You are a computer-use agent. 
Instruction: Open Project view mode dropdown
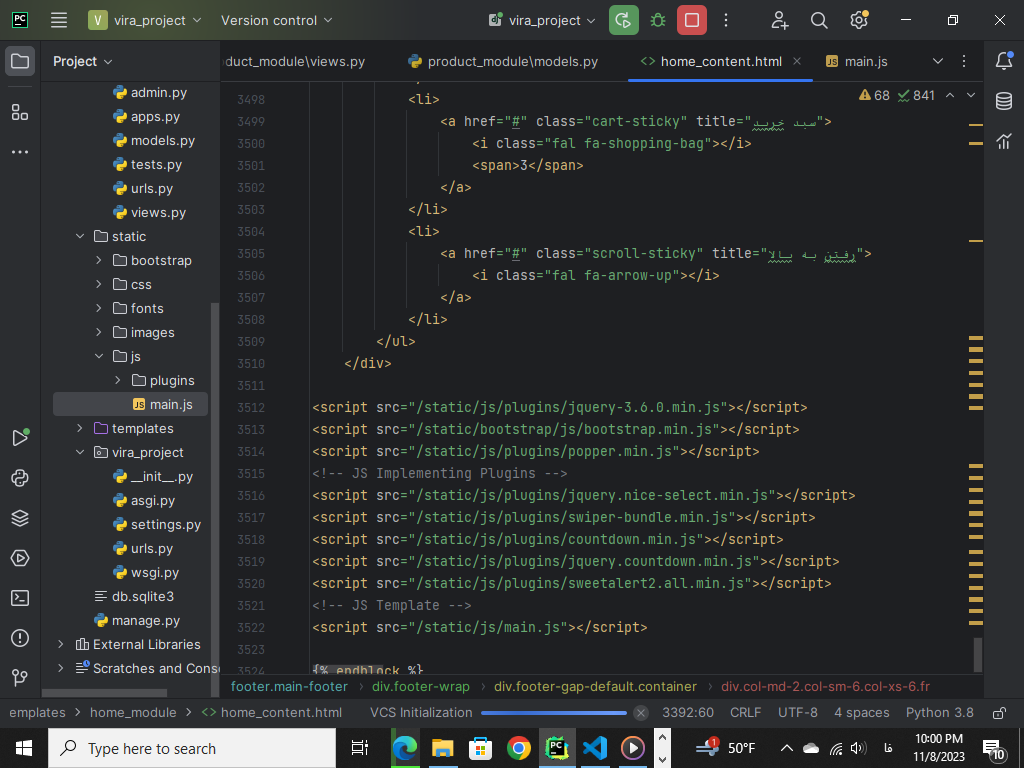[x=83, y=61]
